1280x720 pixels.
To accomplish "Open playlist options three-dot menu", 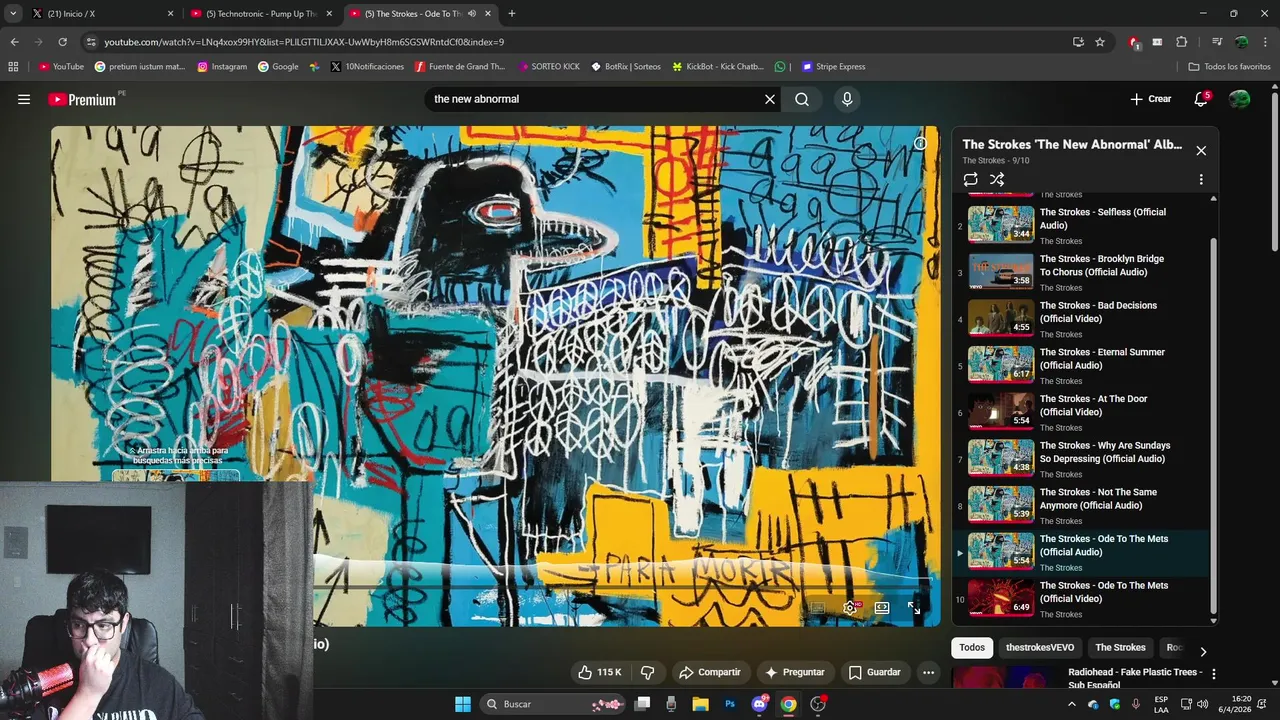I will (1201, 180).
